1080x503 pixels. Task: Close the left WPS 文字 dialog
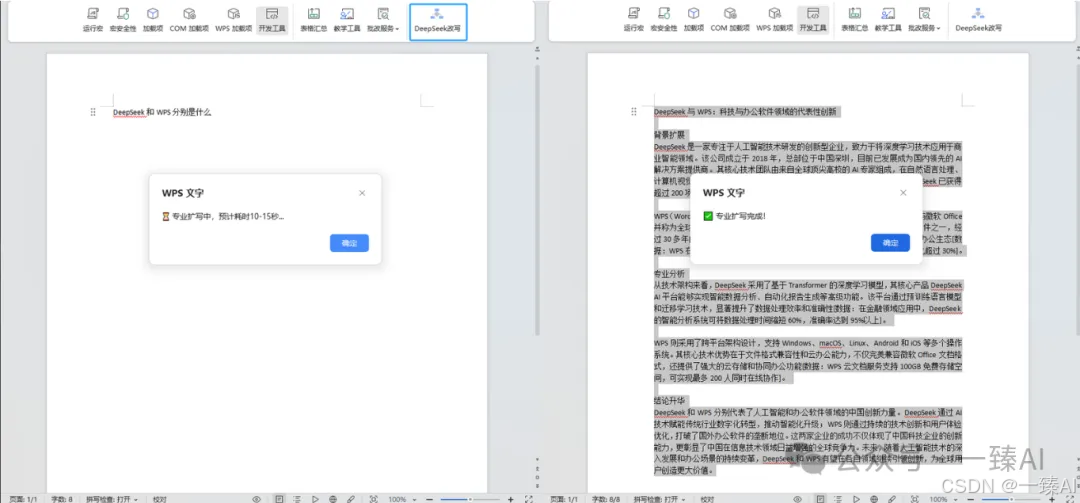[x=362, y=193]
